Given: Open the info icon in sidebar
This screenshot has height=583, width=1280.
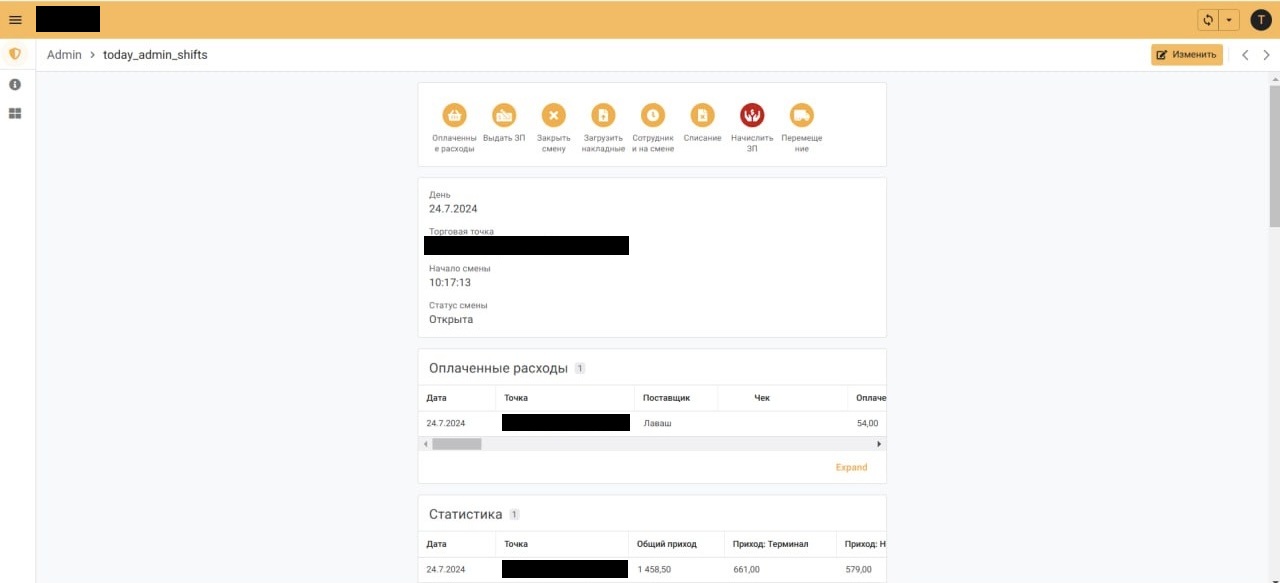Looking at the screenshot, I should 15,84.
